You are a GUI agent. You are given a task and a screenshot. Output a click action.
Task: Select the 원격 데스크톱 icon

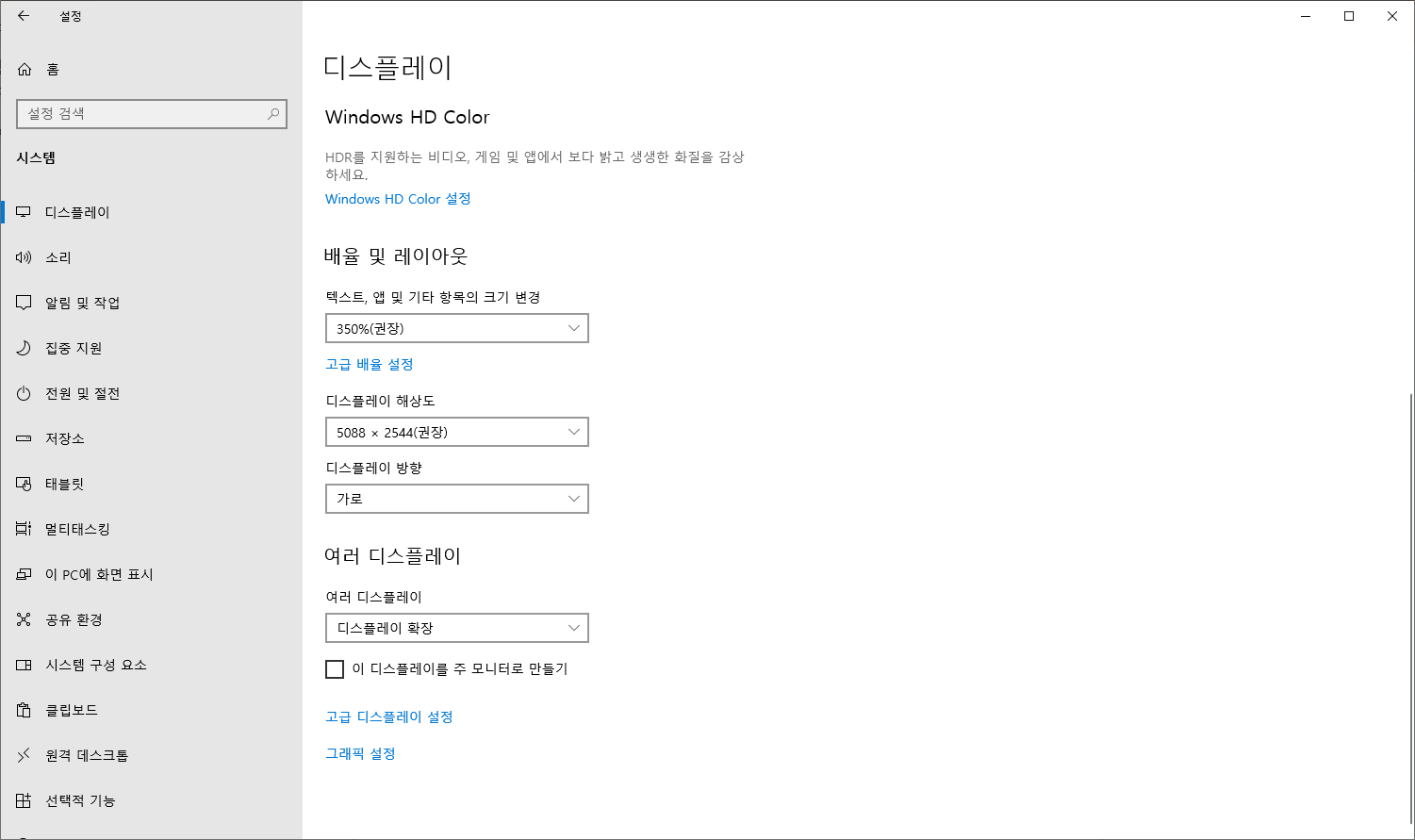click(24, 755)
